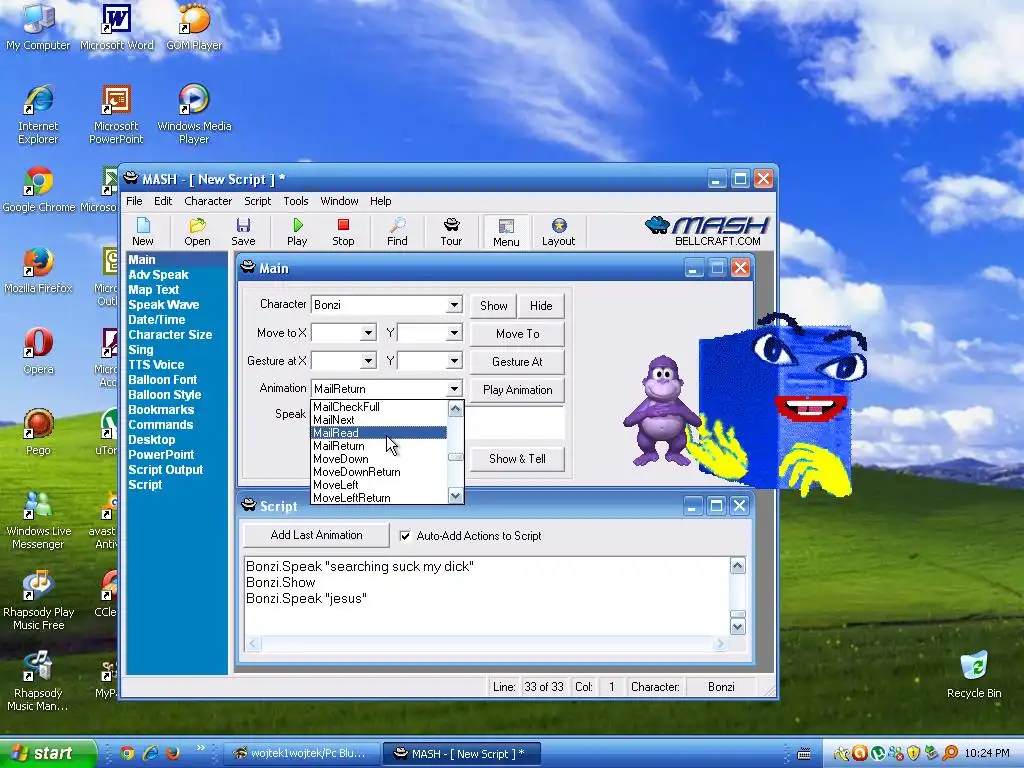1024x768 pixels.
Task: Open the Move to Y dropdown
Action: (454, 333)
